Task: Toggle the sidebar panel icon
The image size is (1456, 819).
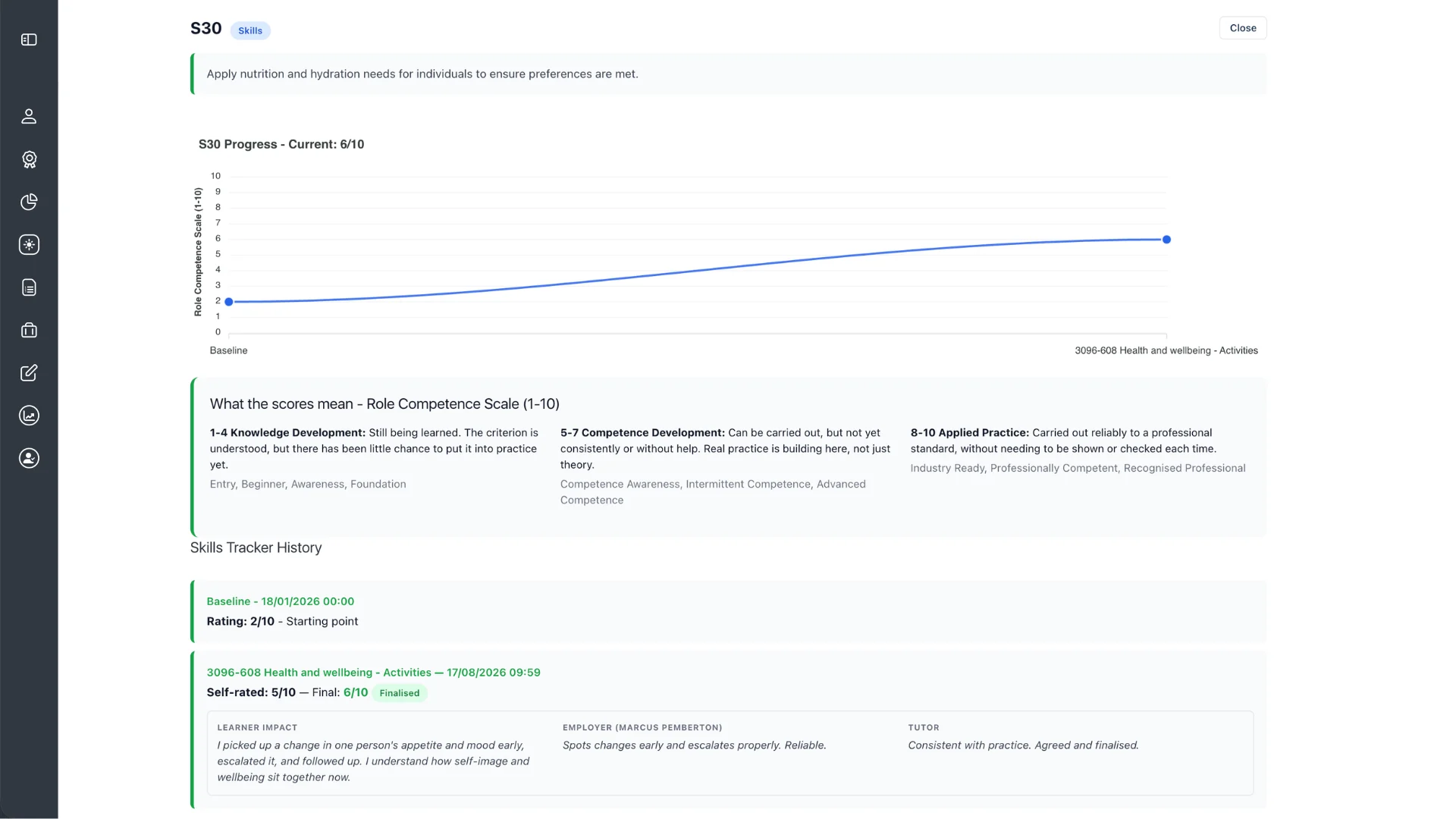Action: point(29,39)
